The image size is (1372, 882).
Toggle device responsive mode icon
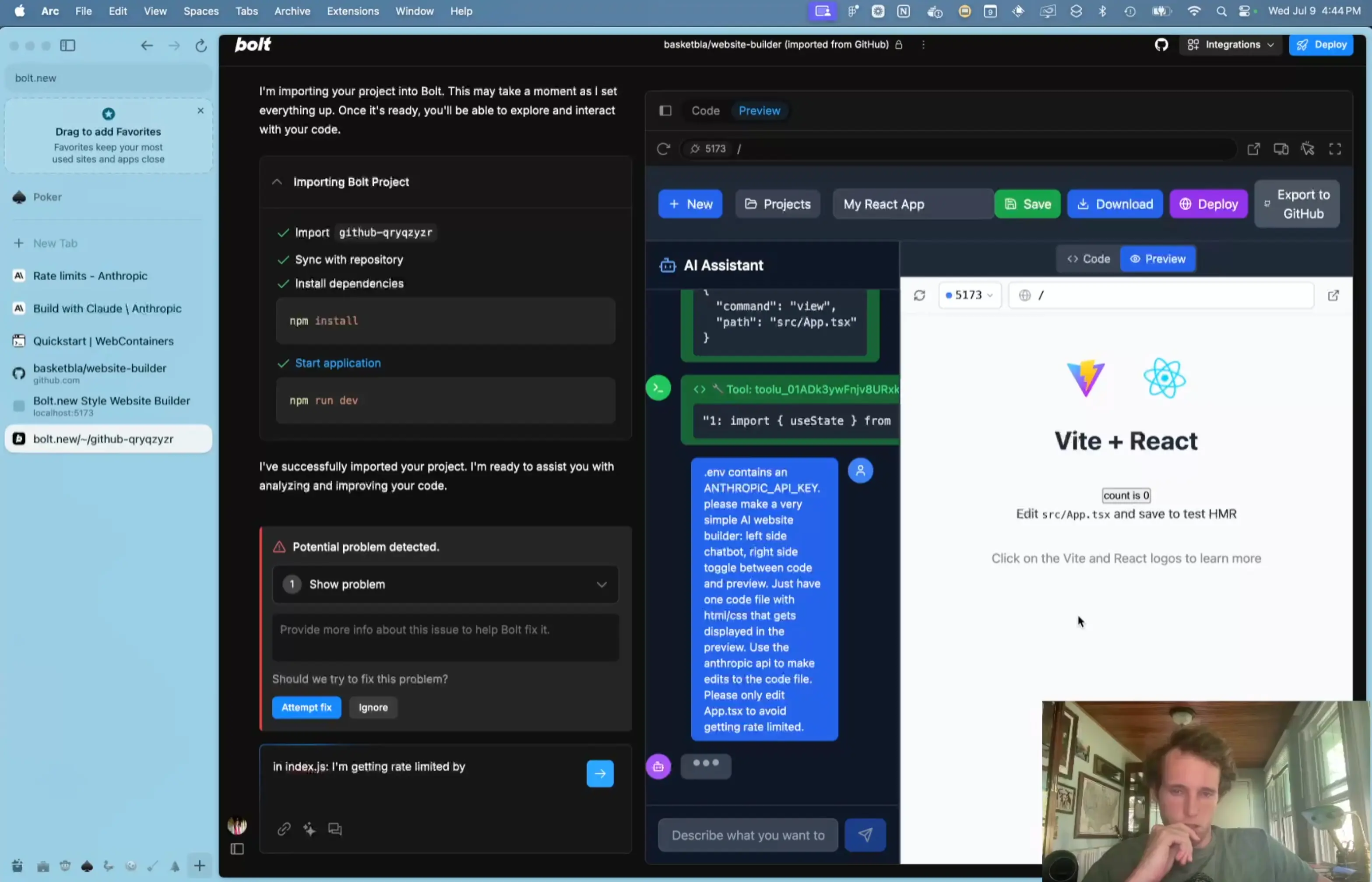tap(1281, 149)
